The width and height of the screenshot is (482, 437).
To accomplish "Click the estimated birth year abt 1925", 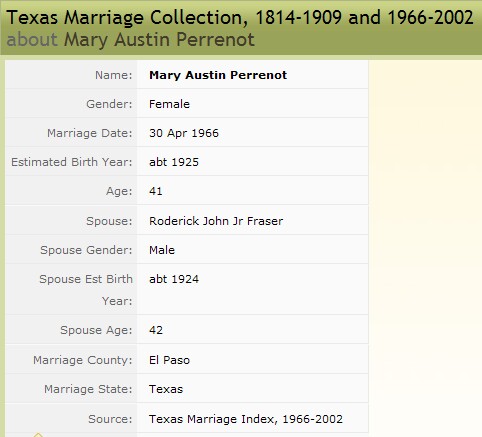I will (174, 162).
